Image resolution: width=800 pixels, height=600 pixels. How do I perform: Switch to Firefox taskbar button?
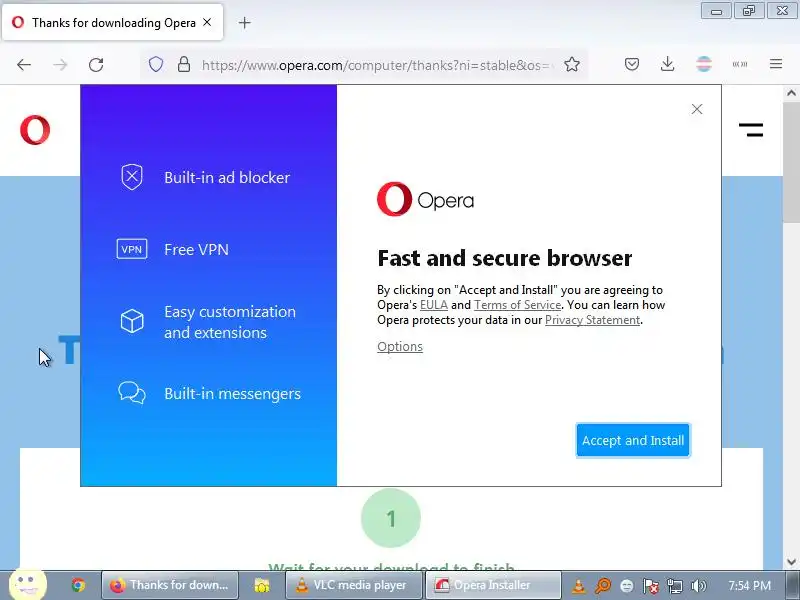click(170, 585)
